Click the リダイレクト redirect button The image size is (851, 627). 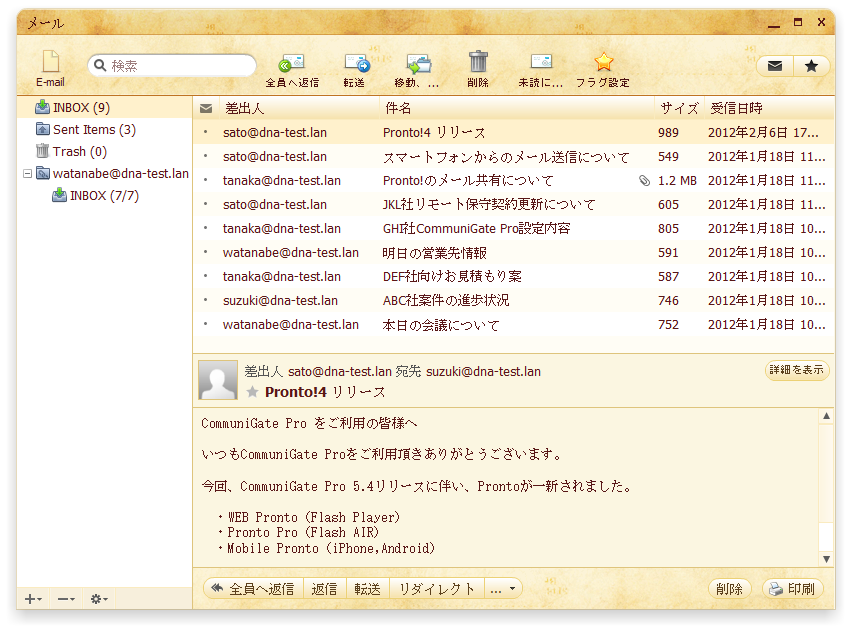tap(436, 589)
